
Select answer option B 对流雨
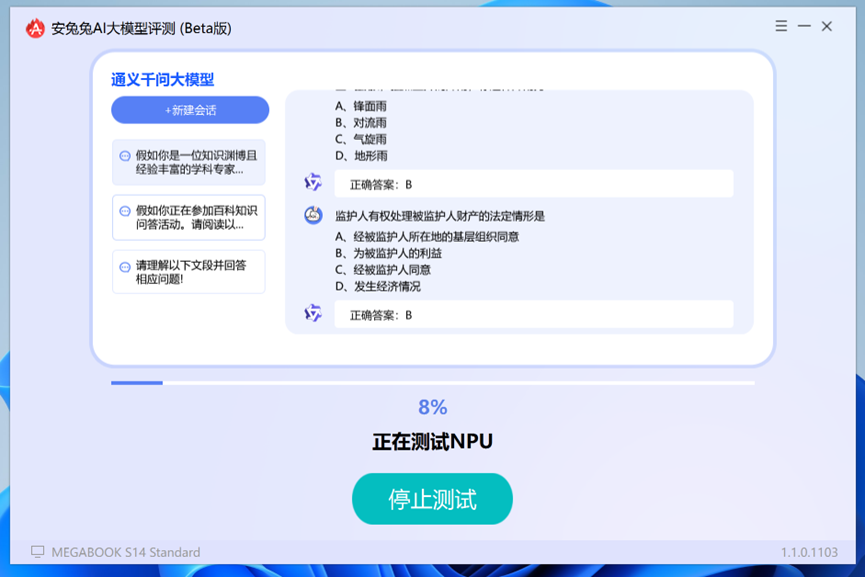[360, 121]
